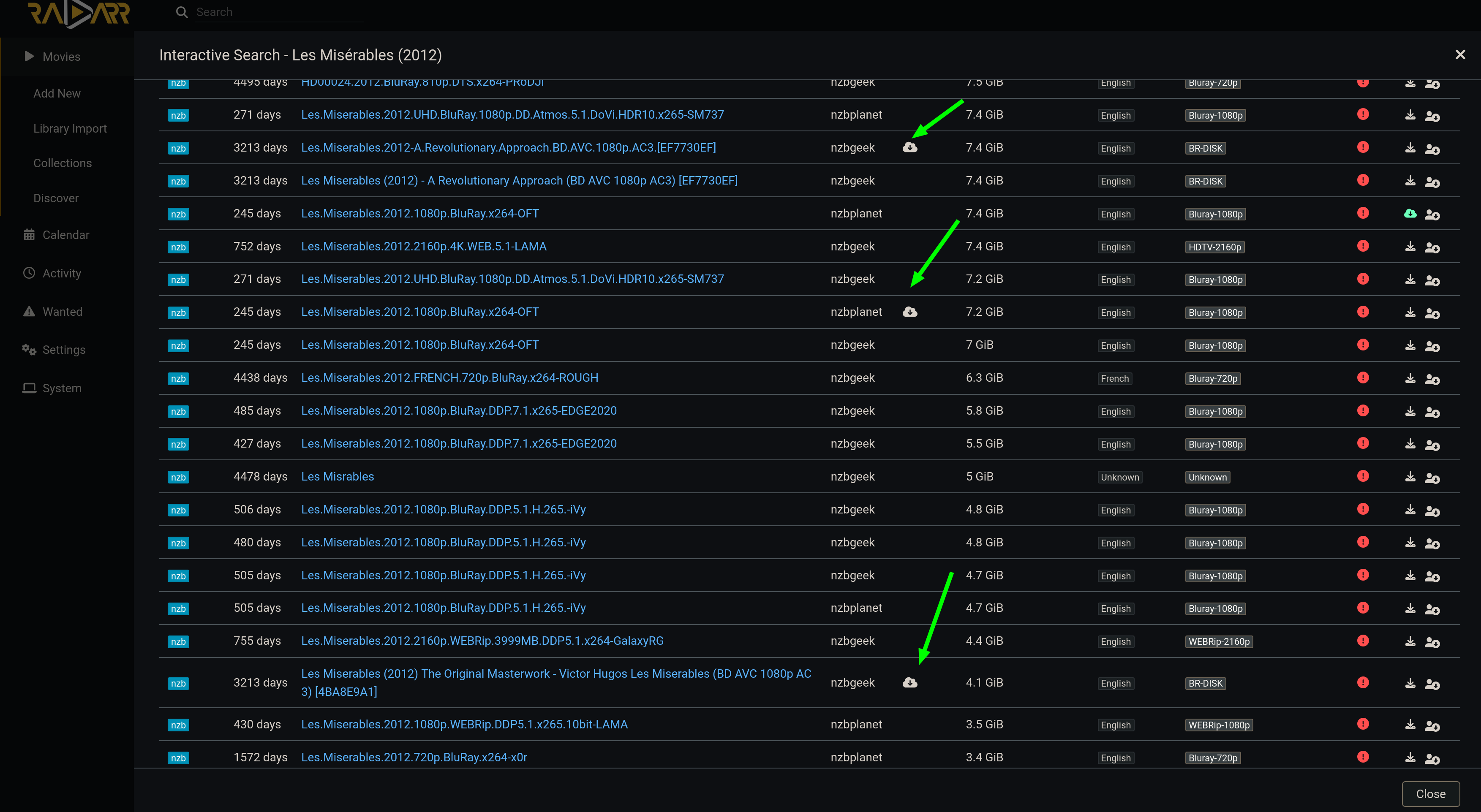
Task: Click download icon for GalaxyRG WEBRip-2160p release
Action: [1410, 641]
